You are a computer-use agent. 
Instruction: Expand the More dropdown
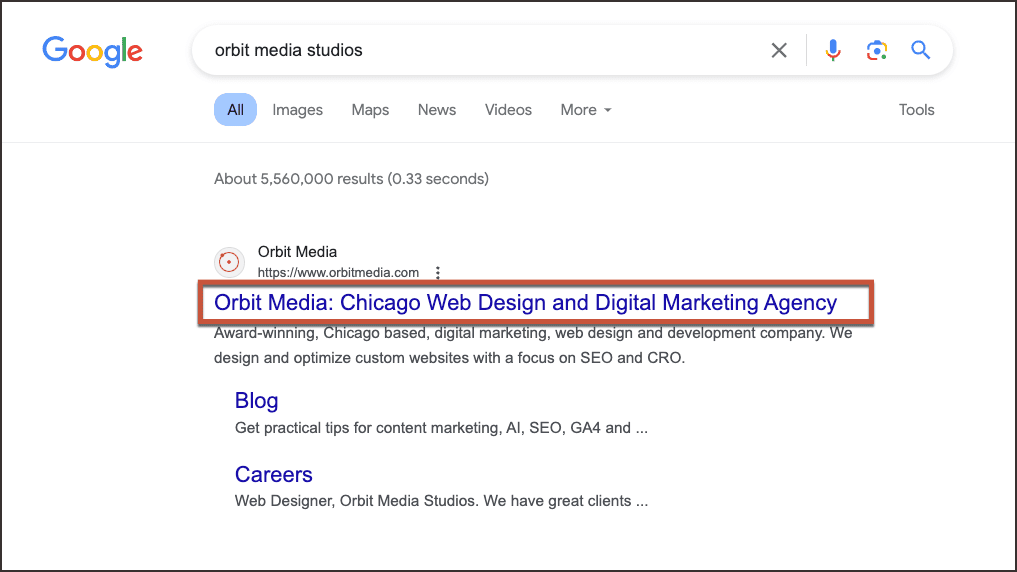tap(586, 110)
